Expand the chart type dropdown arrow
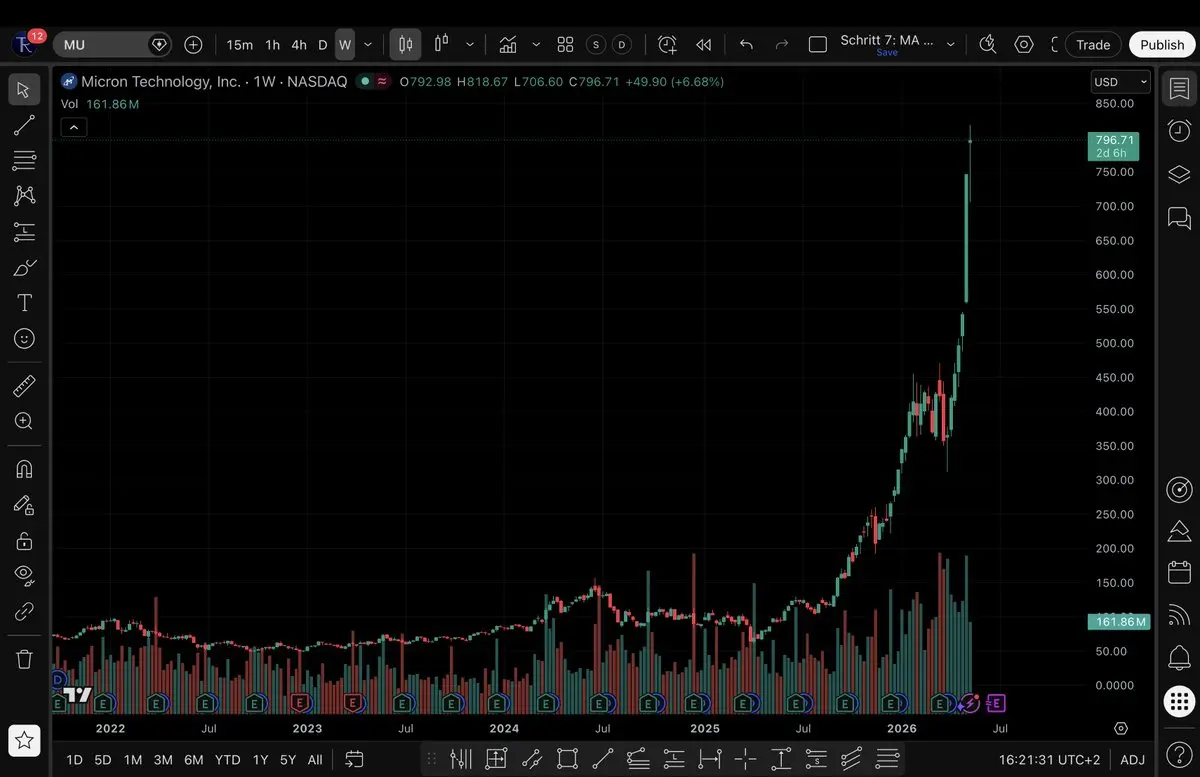1200x777 pixels. [470, 45]
